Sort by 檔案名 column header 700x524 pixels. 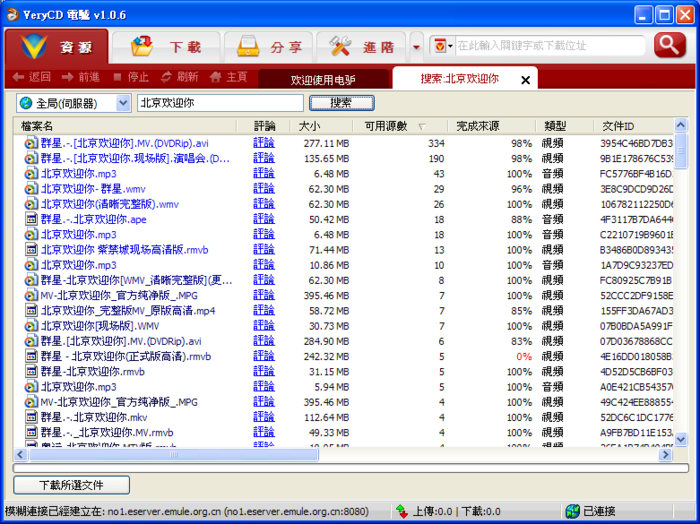point(125,126)
